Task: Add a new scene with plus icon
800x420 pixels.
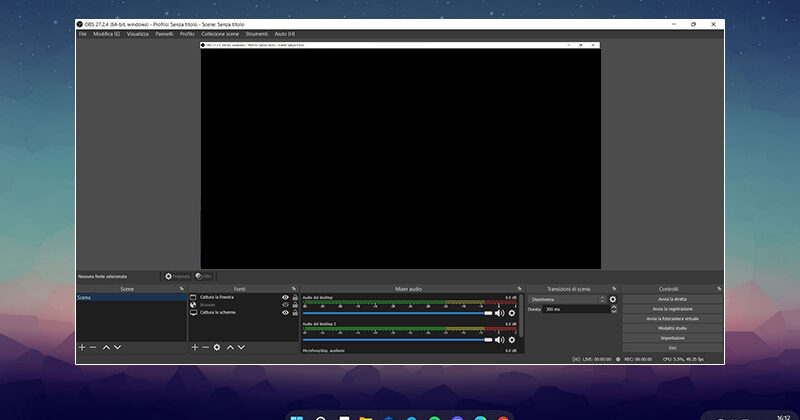Action: coord(82,347)
